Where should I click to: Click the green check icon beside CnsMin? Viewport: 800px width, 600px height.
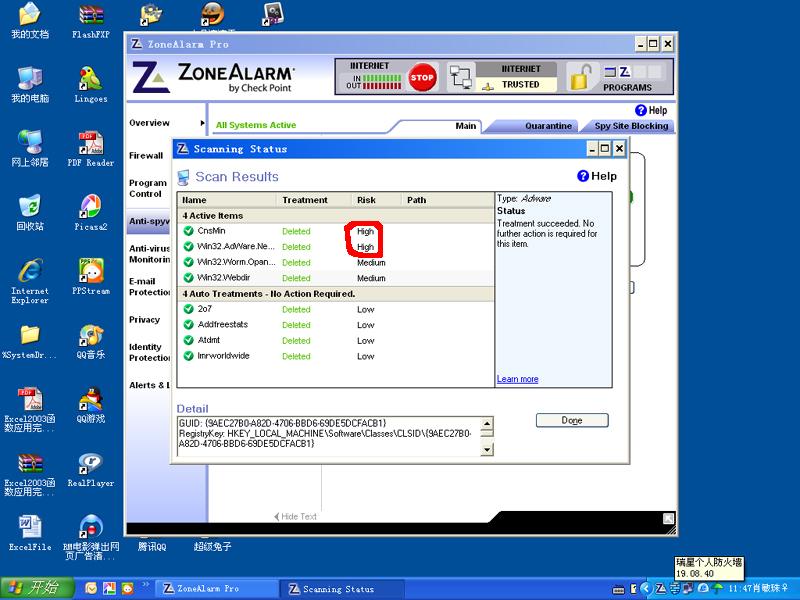pyautogui.click(x=188, y=231)
